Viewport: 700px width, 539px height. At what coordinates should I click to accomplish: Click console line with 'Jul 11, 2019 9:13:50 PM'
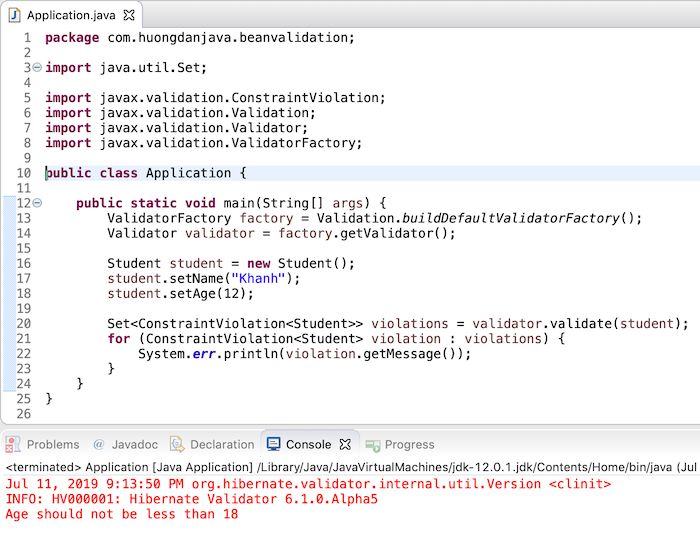(308, 484)
